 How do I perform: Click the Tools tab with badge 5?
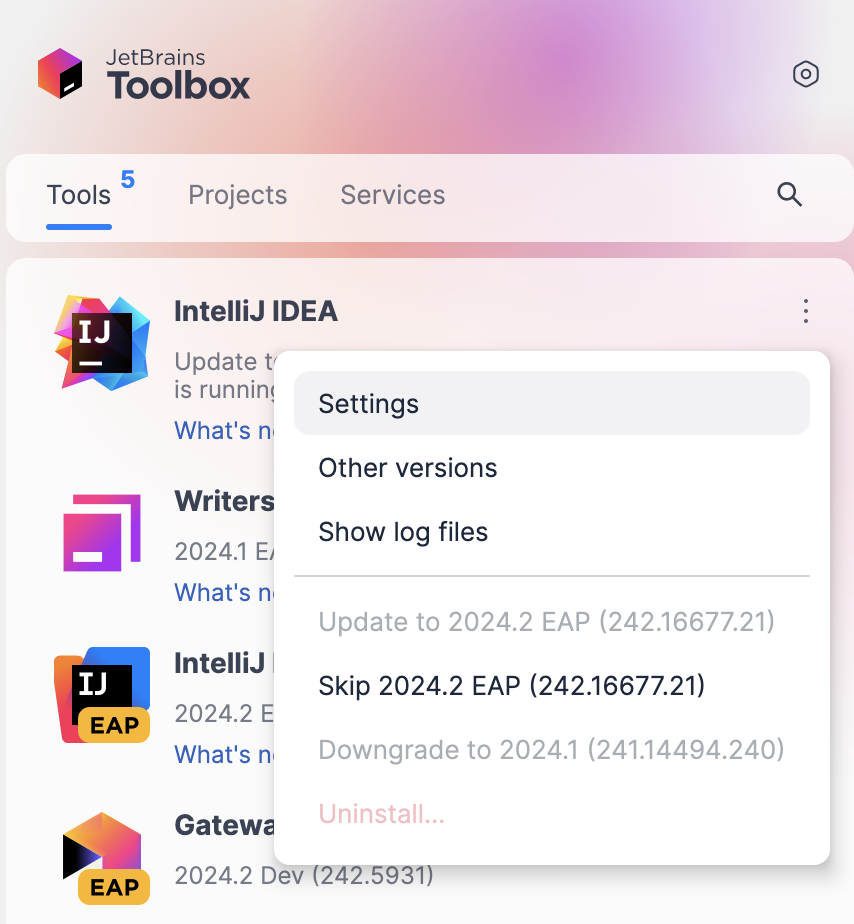click(79, 195)
